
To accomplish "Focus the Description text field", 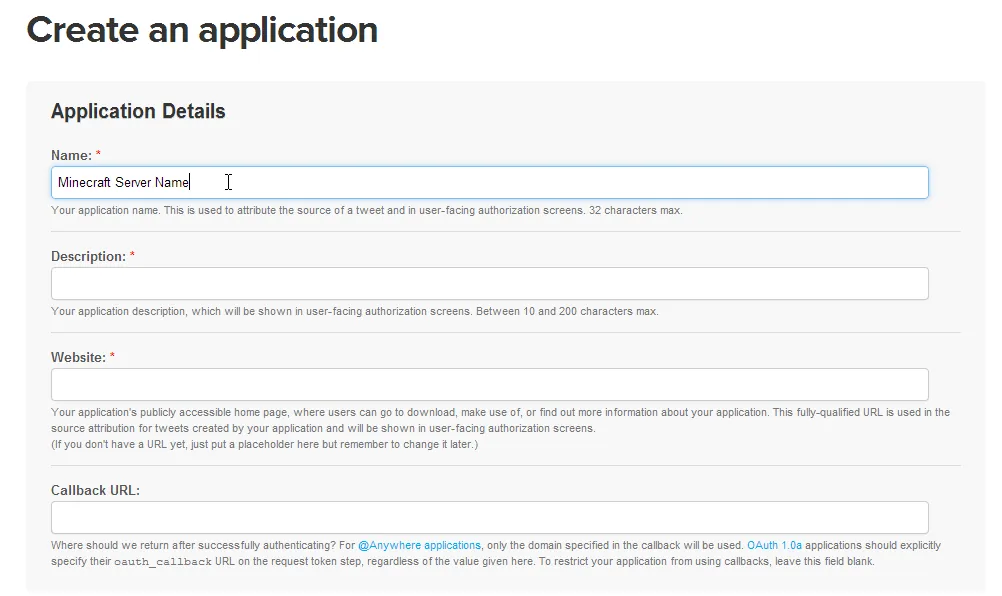I will point(489,284).
